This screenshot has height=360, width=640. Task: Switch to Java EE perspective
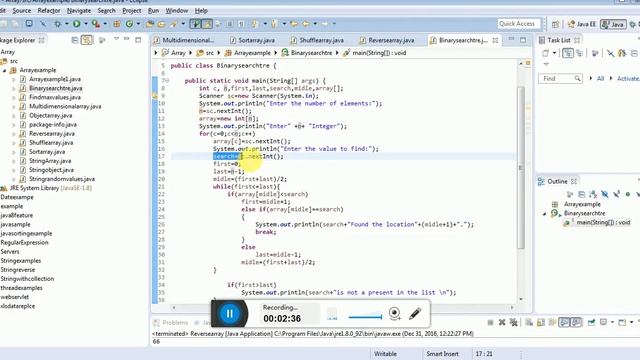(x=582, y=24)
